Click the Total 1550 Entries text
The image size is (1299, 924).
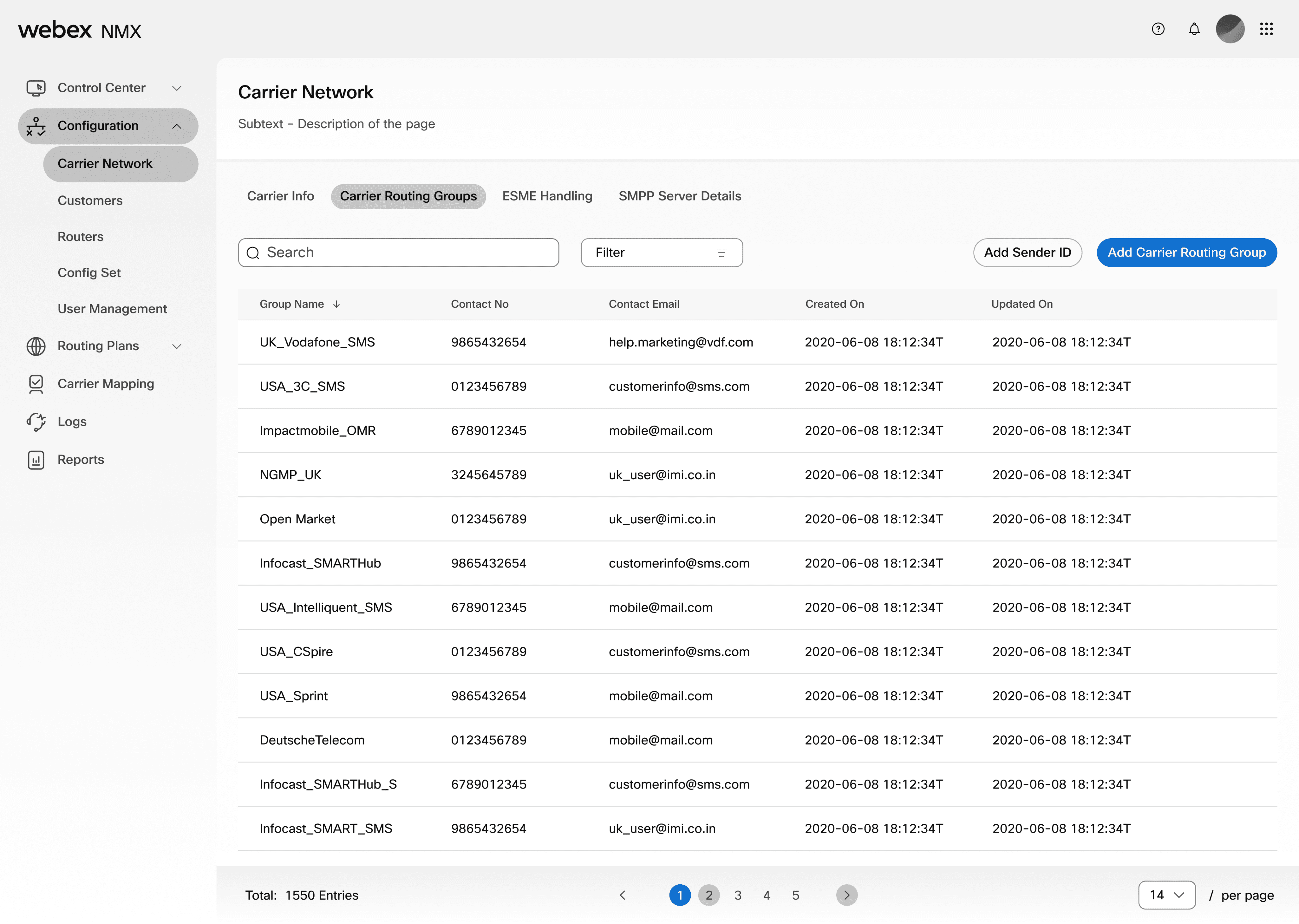click(x=301, y=895)
